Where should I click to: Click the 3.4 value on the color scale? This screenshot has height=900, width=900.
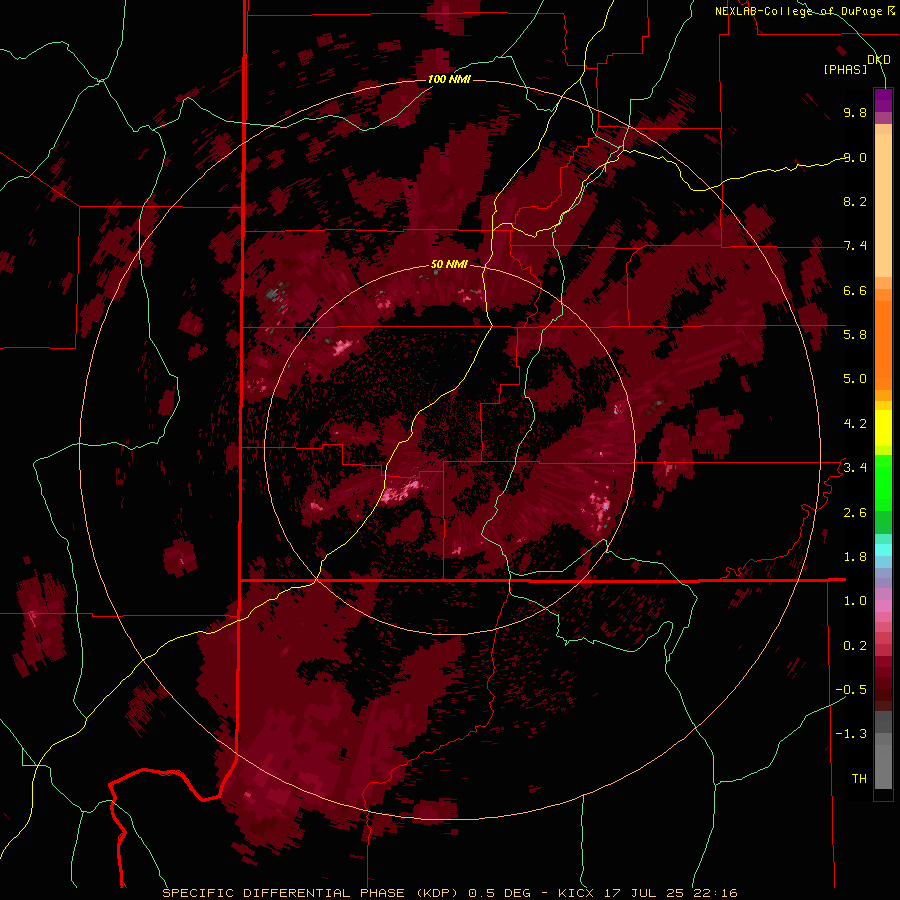[x=855, y=468]
